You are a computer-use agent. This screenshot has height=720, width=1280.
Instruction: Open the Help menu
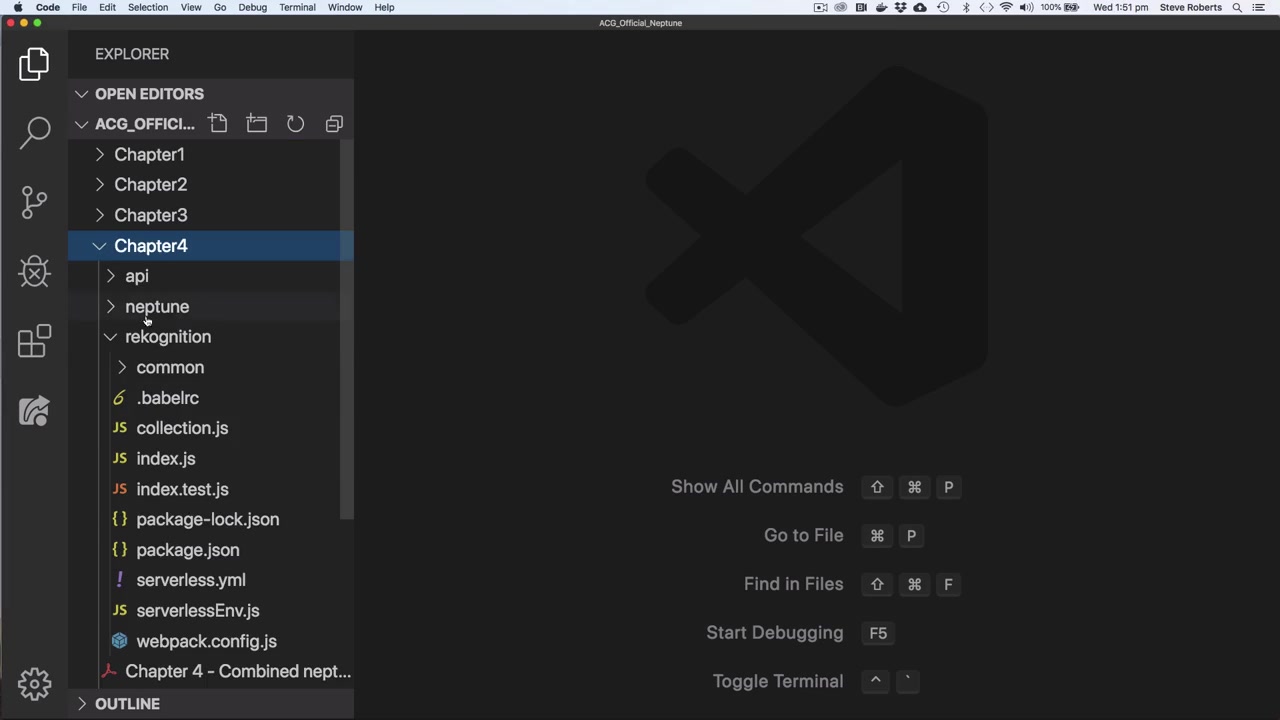click(384, 7)
